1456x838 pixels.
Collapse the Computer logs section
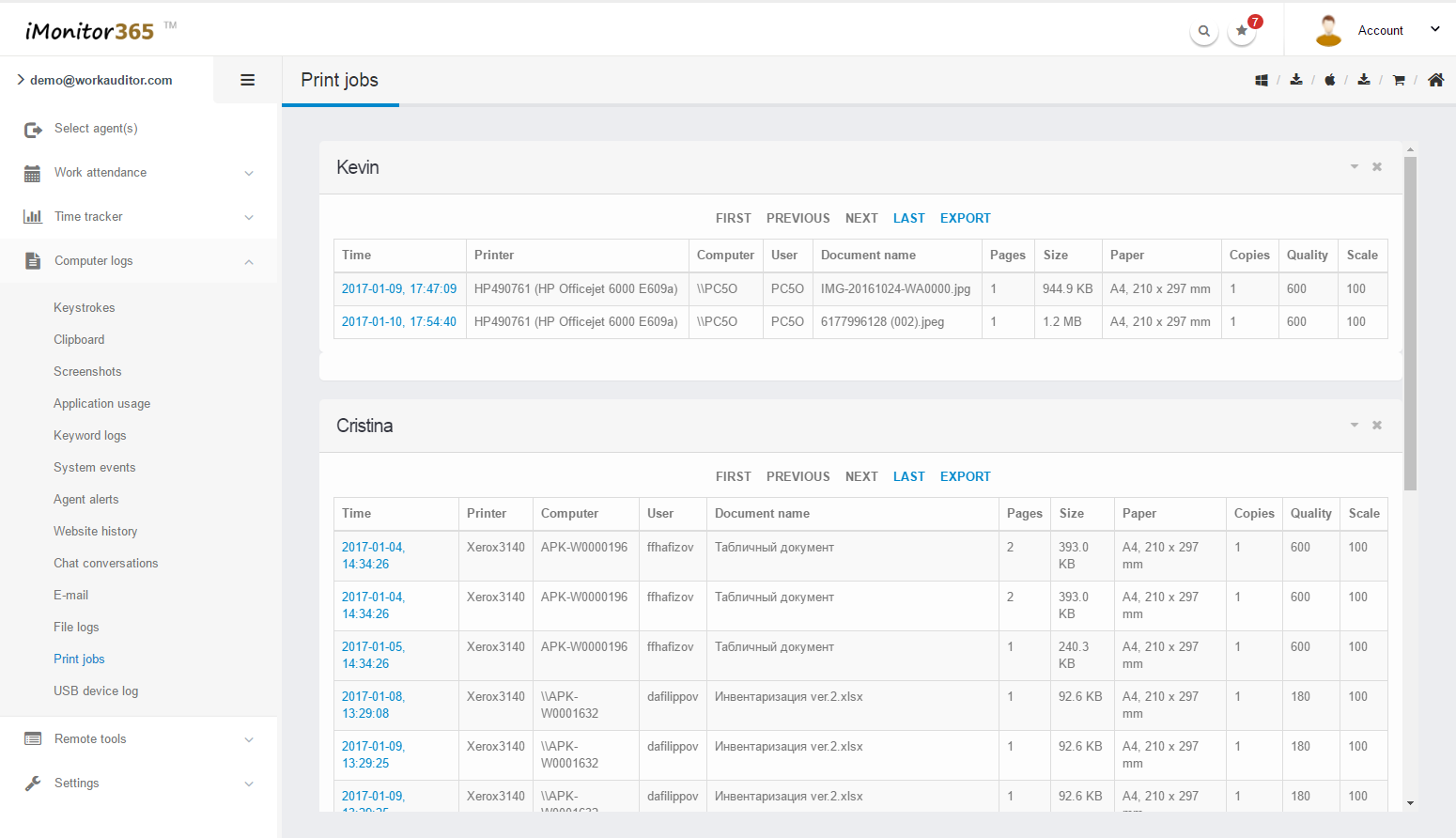249,262
